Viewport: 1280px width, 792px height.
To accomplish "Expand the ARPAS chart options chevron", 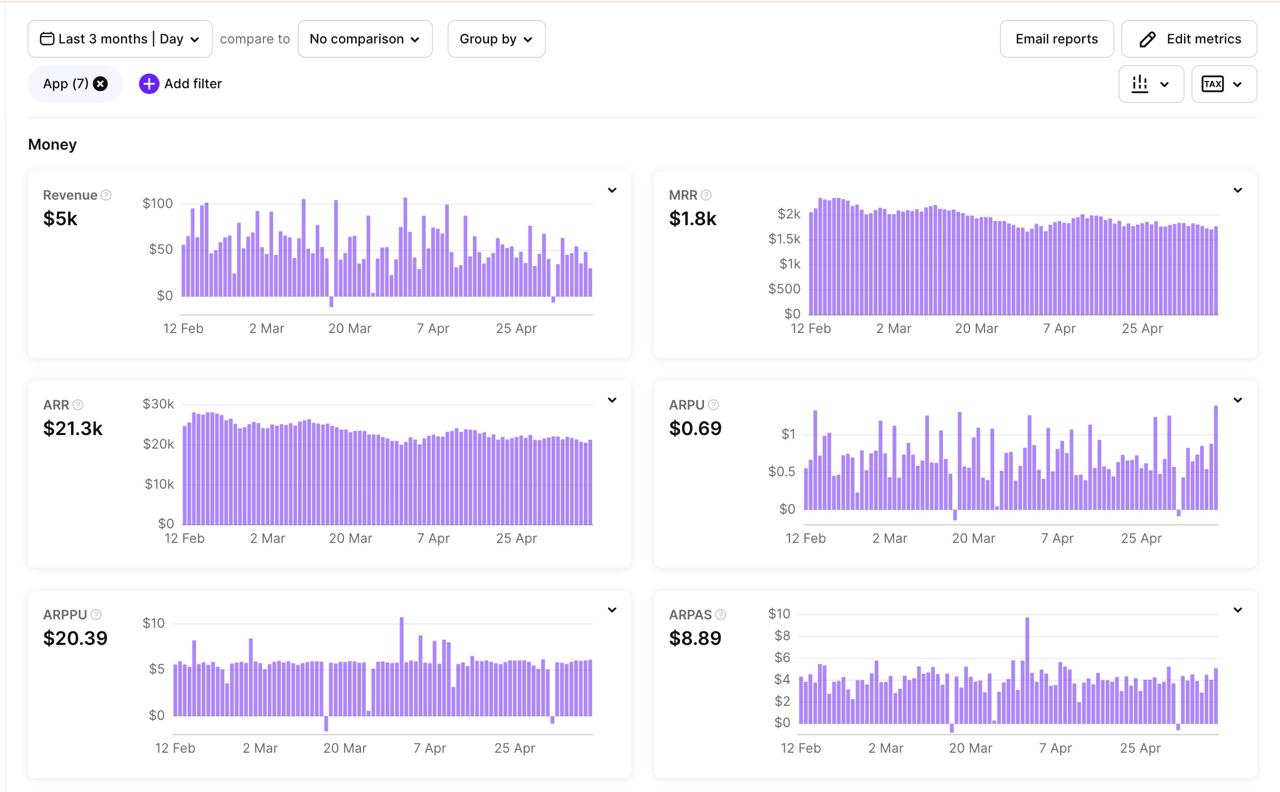I will click(x=1237, y=610).
